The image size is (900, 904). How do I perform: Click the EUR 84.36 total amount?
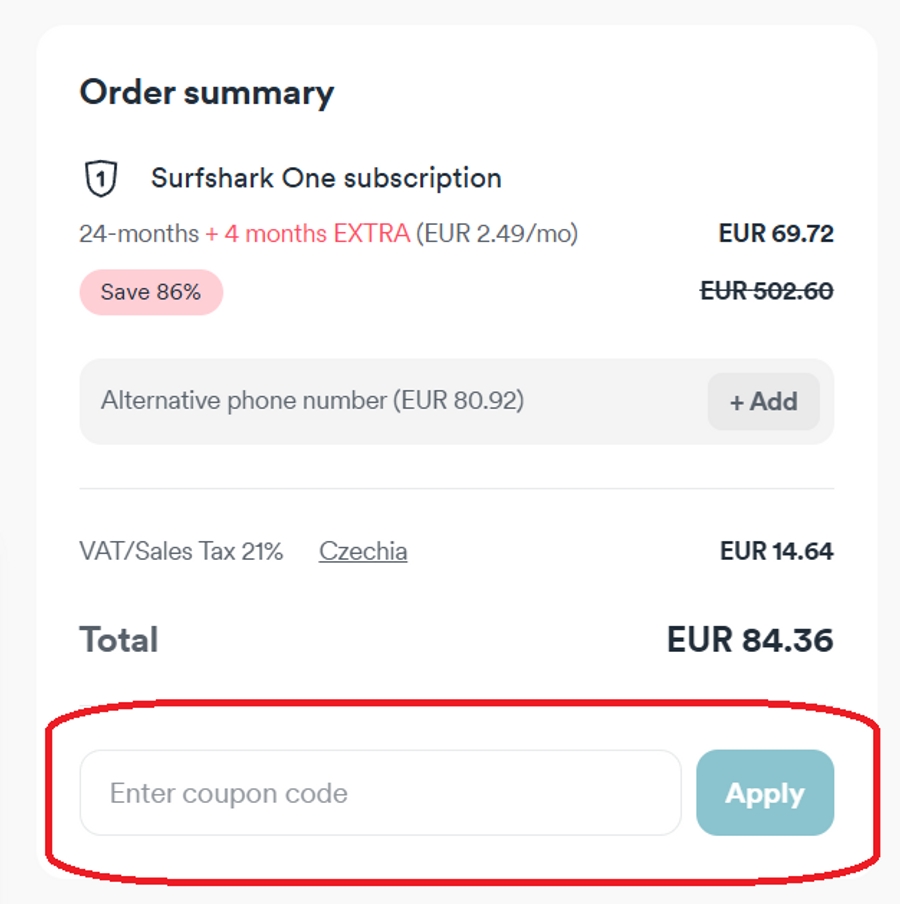750,640
